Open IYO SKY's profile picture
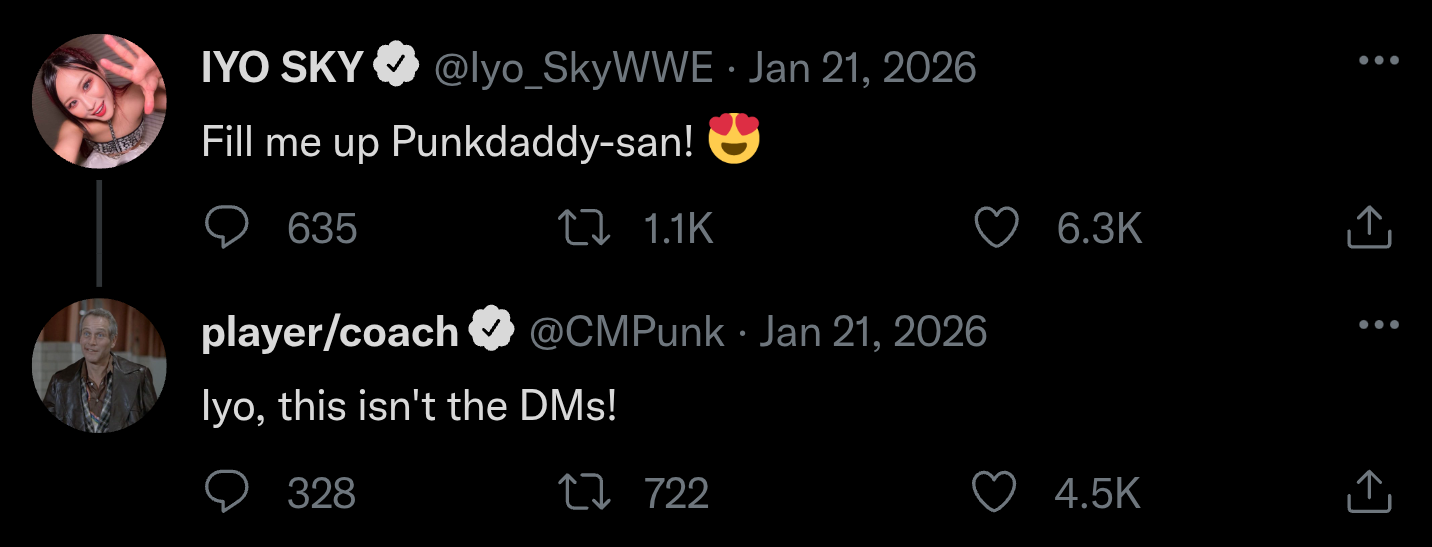This screenshot has height=547, width=1432. 99,101
